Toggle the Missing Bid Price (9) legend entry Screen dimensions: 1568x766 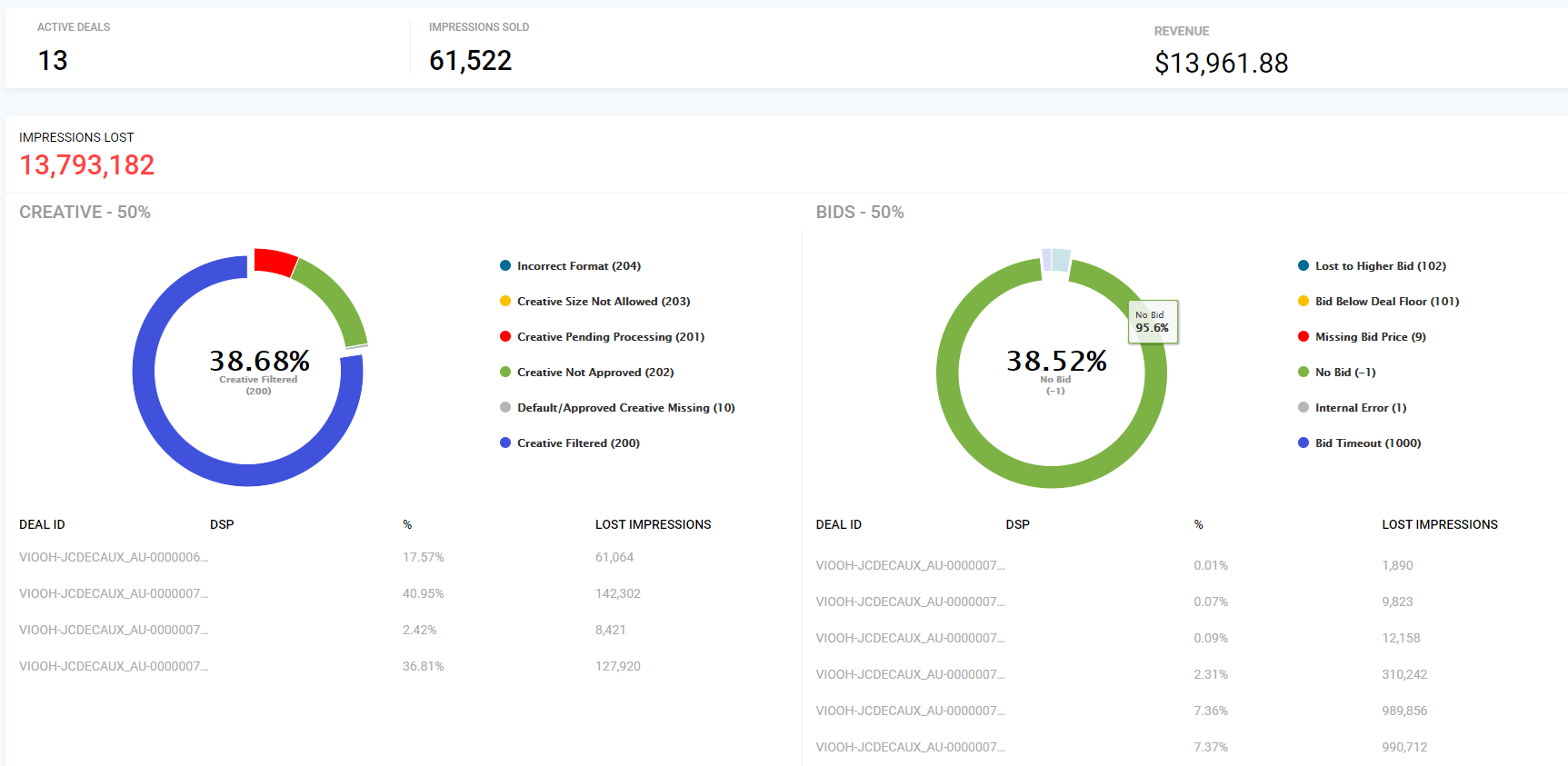[1370, 337]
